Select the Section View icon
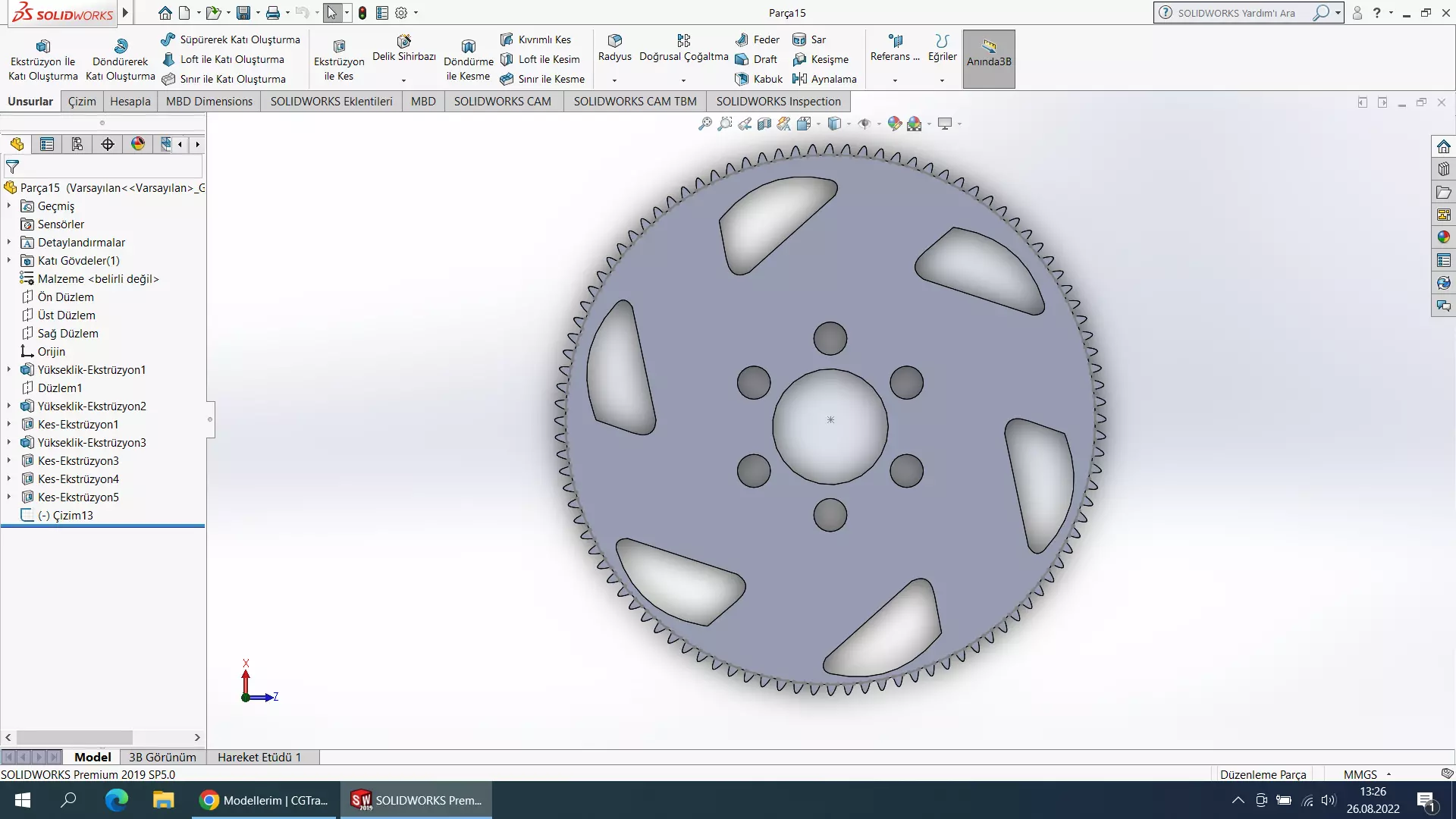Viewport: 1456px width, 819px height. [764, 124]
